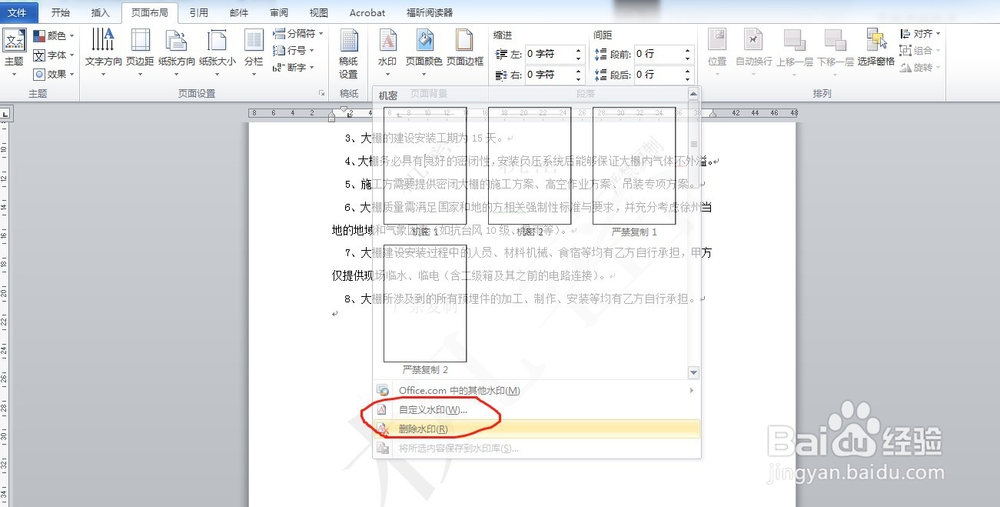Click the 纸张方向 orientation icon
1000x507 pixels.
point(176,40)
